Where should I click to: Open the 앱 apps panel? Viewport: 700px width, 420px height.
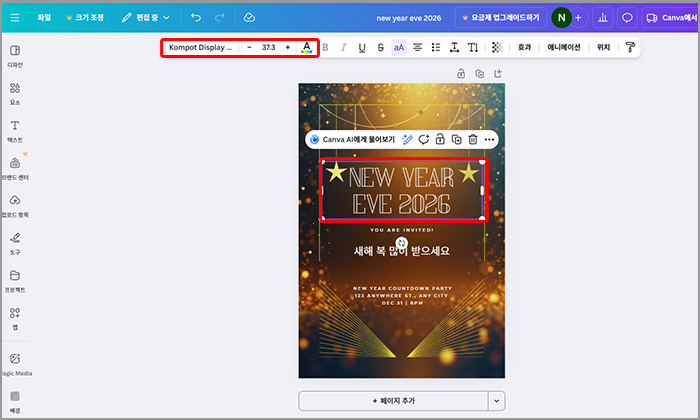[x=15, y=318]
